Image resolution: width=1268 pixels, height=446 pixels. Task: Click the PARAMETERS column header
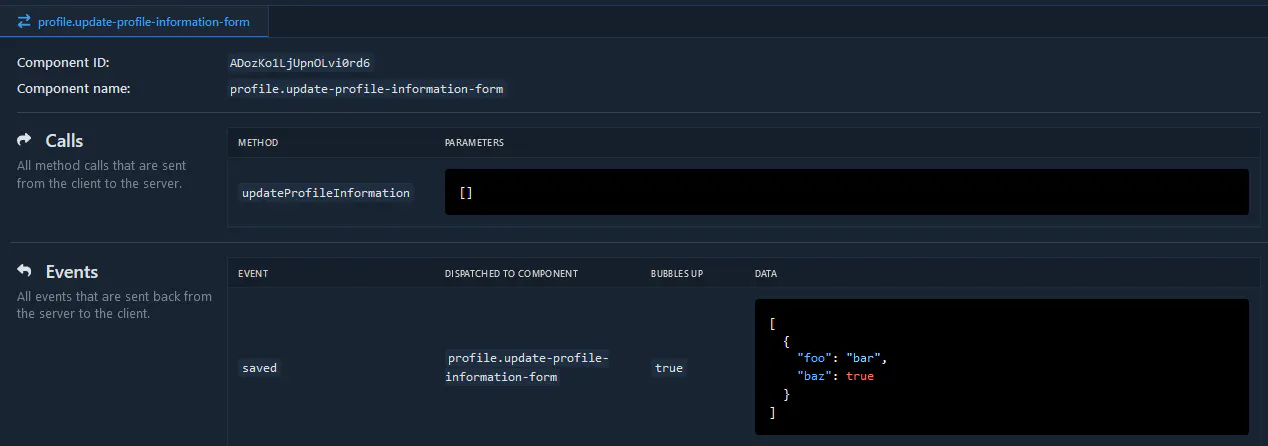click(x=474, y=143)
